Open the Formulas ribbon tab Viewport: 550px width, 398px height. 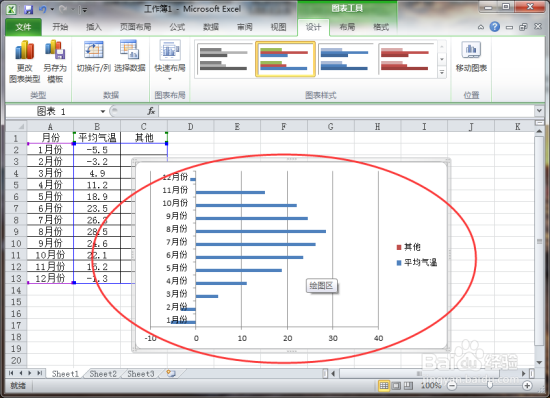point(177,27)
